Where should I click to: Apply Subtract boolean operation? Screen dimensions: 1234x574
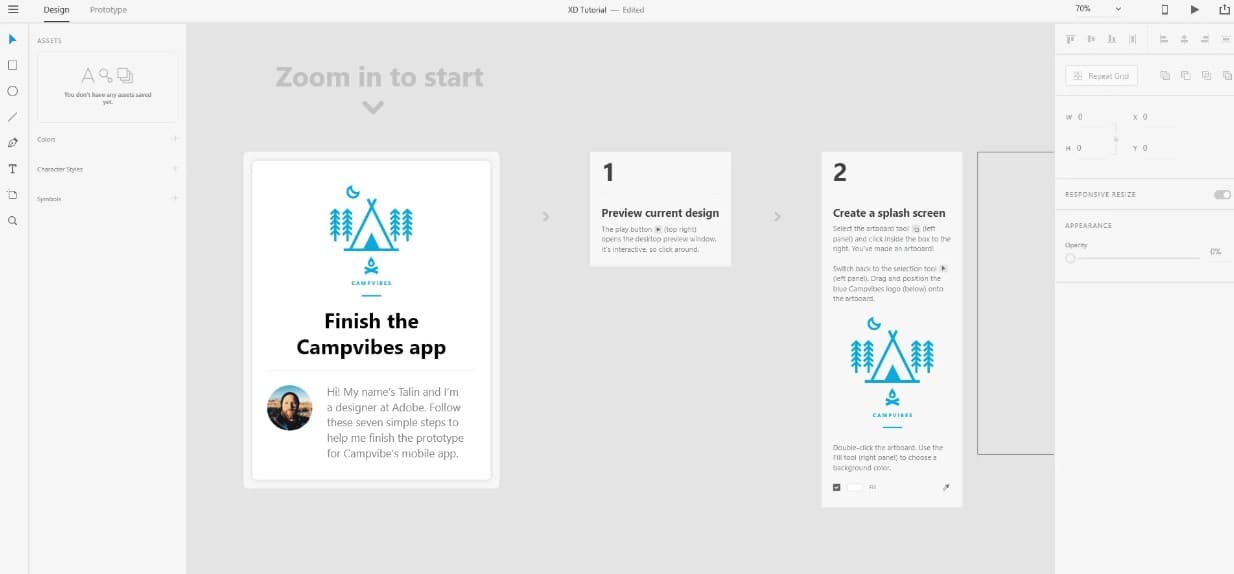coord(1185,76)
